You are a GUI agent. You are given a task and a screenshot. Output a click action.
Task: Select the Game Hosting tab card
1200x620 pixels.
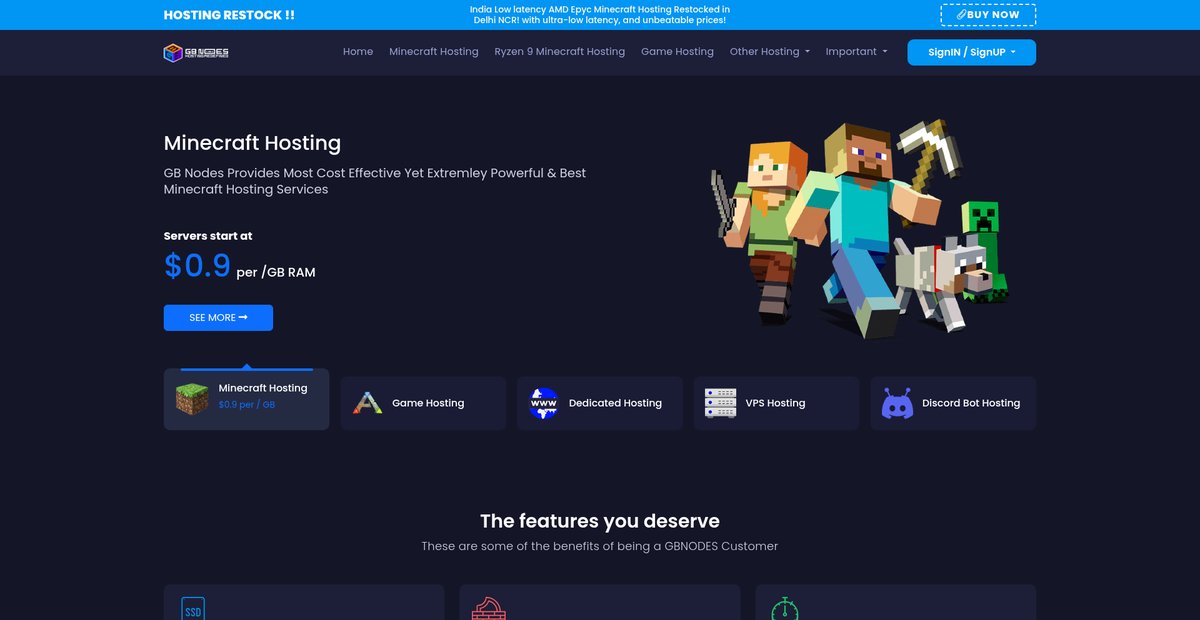(x=423, y=403)
